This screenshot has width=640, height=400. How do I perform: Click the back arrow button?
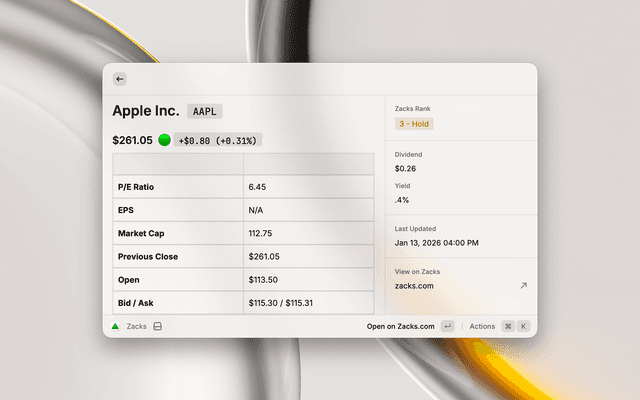[x=120, y=79]
